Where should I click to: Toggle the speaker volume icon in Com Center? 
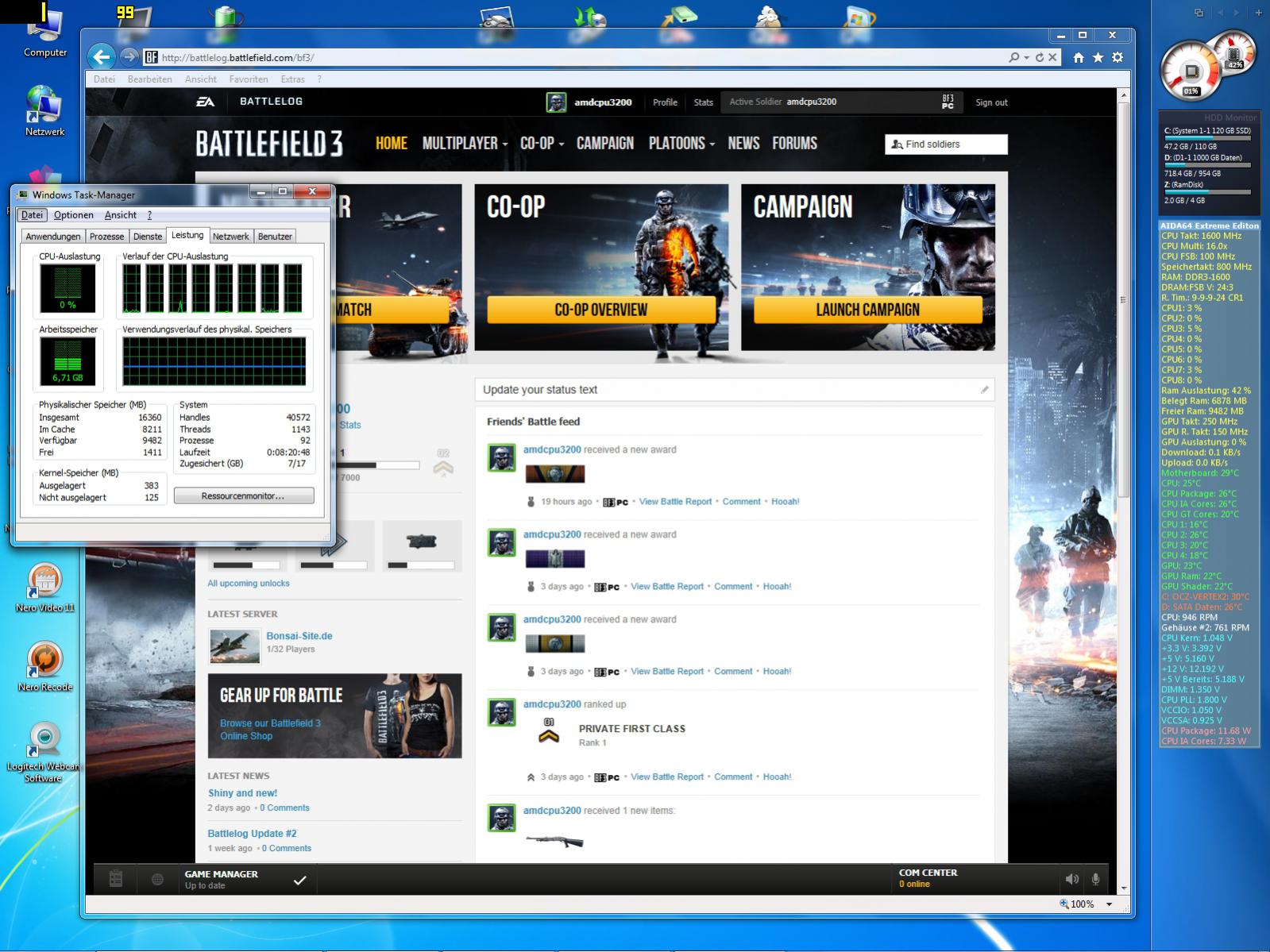pyautogui.click(x=1071, y=879)
